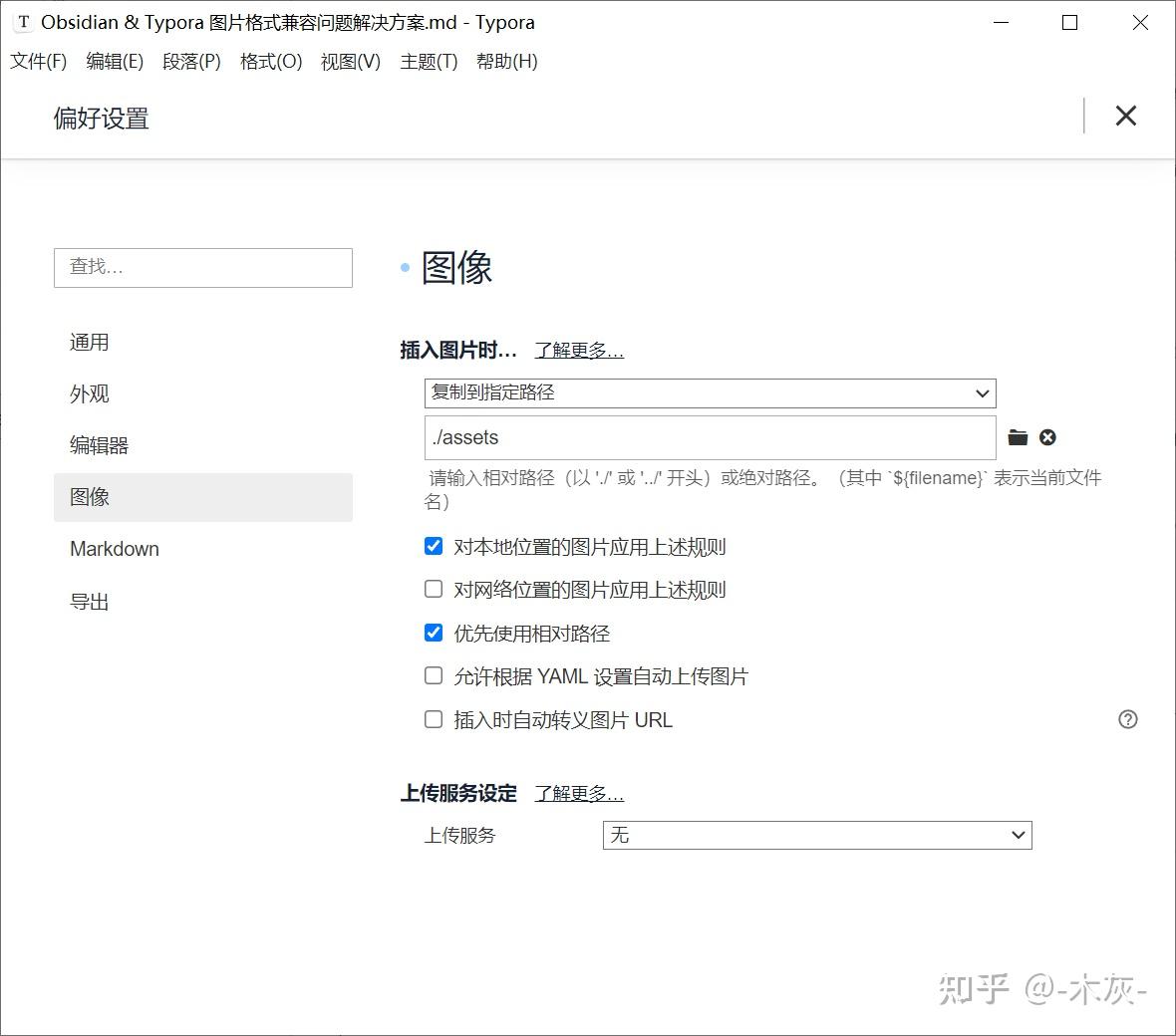Enable 对网络位置的图片应用上述规则

[x=434, y=589]
